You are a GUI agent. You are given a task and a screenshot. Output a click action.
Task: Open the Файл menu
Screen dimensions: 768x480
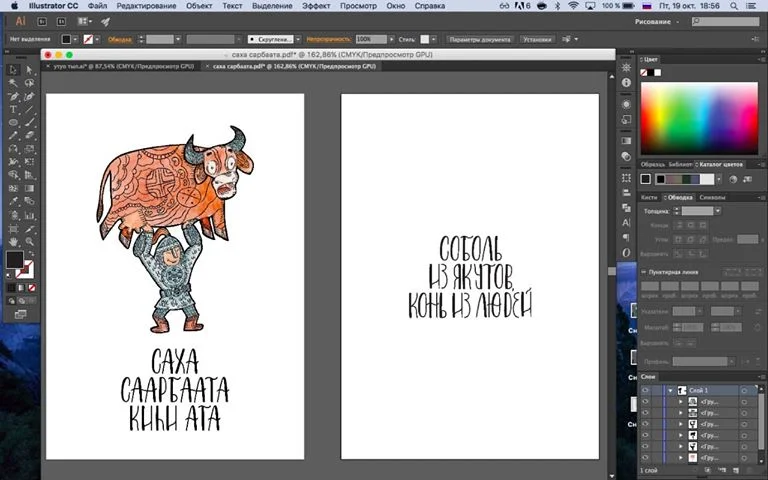click(x=97, y=6)
